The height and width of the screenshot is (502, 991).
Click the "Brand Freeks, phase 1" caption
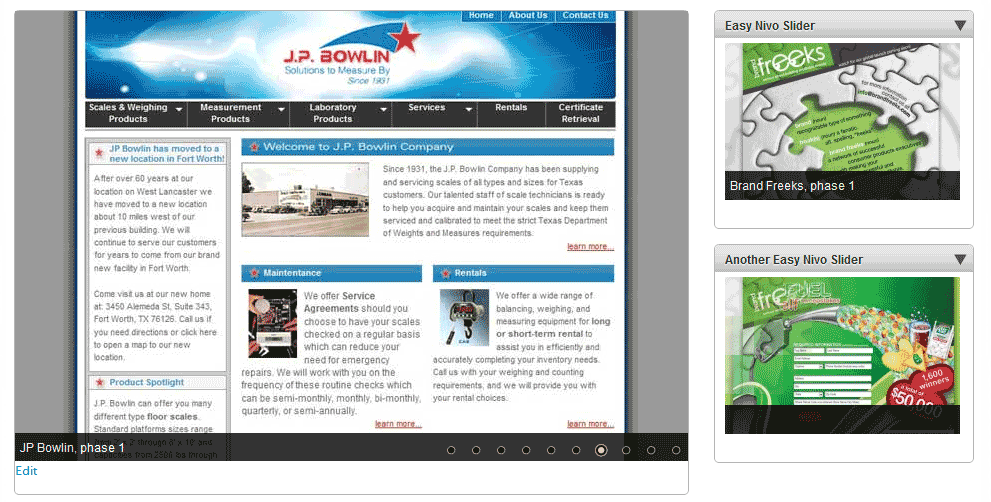pyautogui.click(x=792, y=186)
